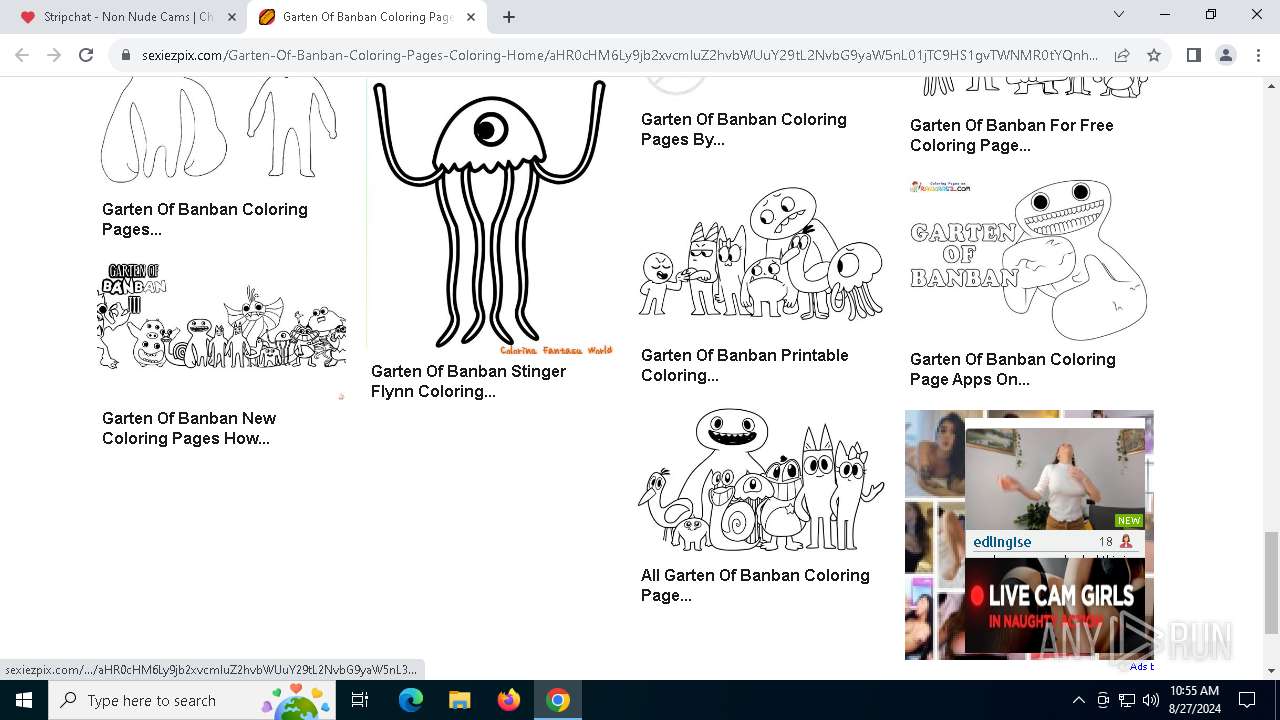Toggle the browser side panel
1280x720 pixels.
click(x=1193, y=55)
